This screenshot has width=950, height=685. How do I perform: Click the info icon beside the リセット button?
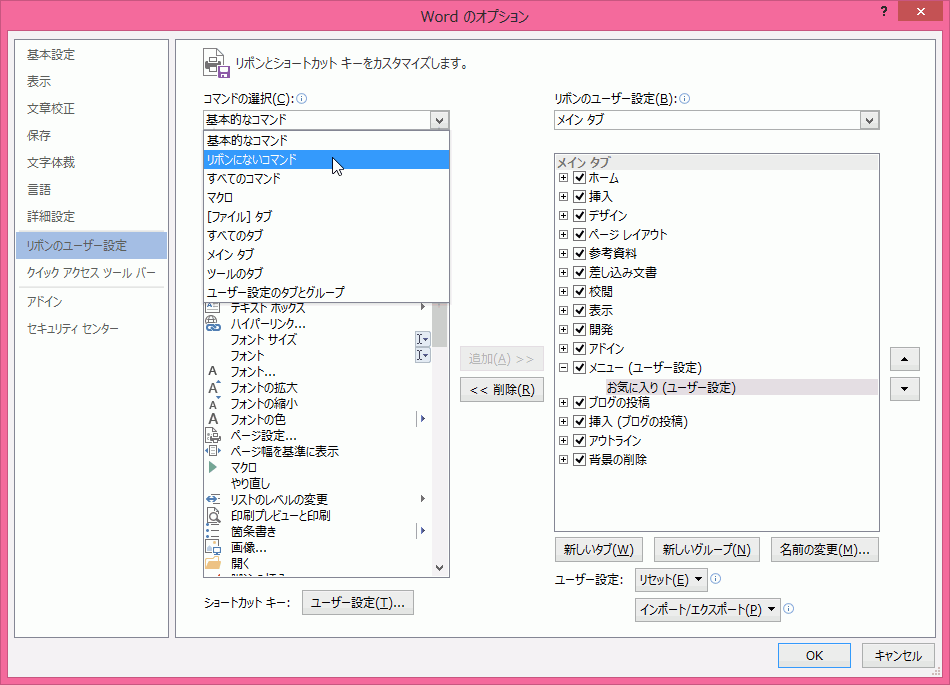[x=716, y=579]
